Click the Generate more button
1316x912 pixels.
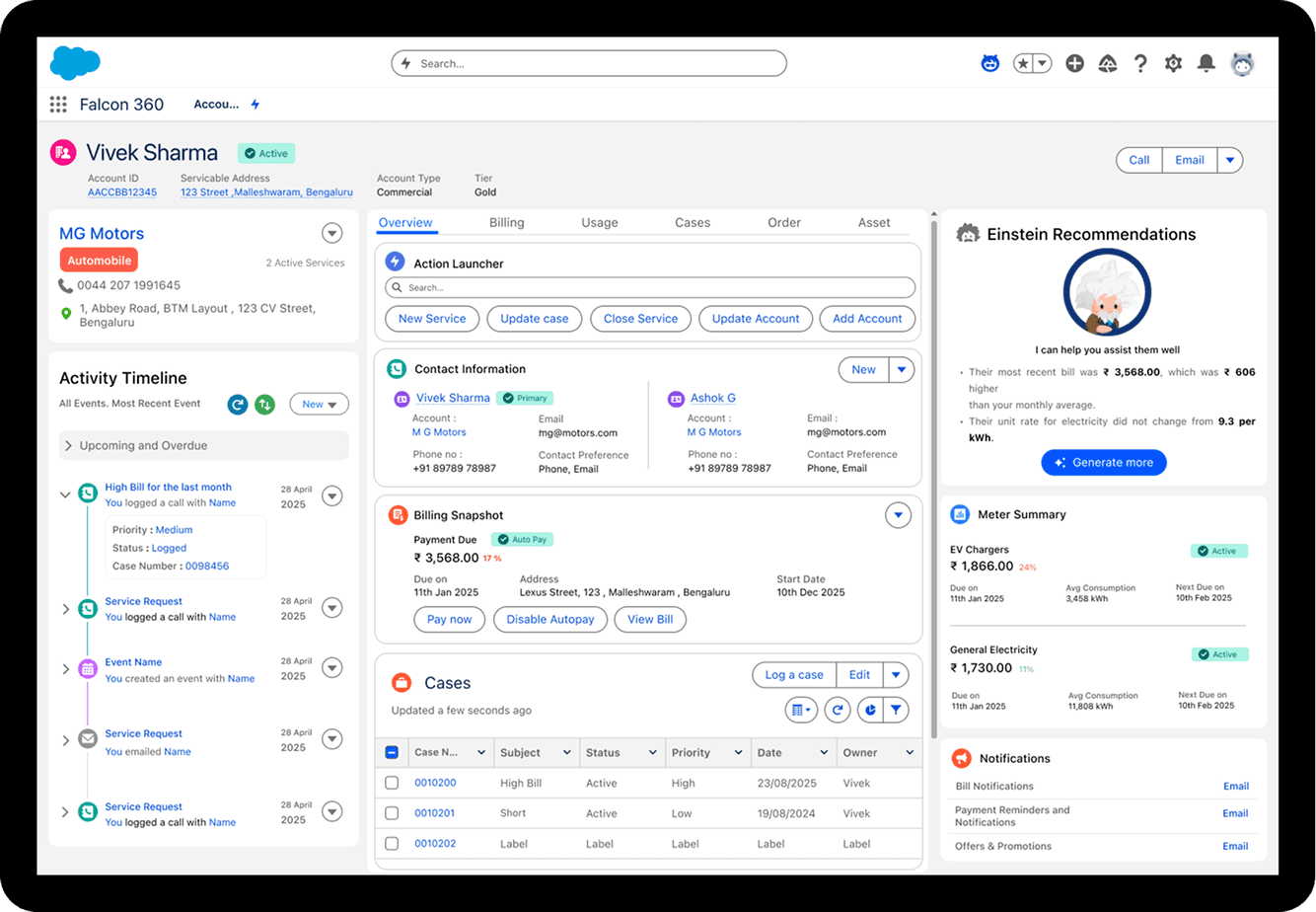tap(1104, 463)
